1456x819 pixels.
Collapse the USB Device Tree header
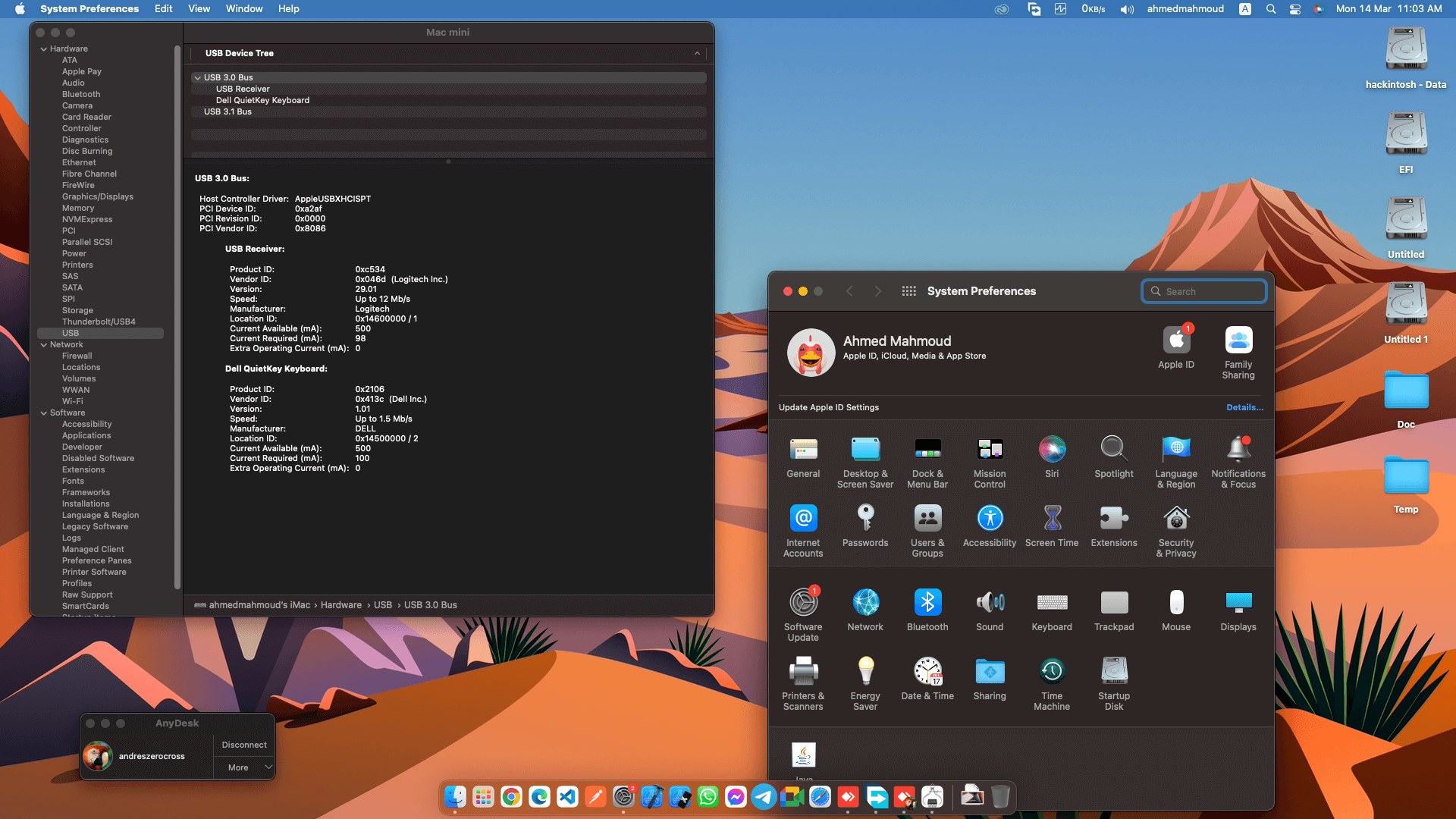click(x=697, y=53)
